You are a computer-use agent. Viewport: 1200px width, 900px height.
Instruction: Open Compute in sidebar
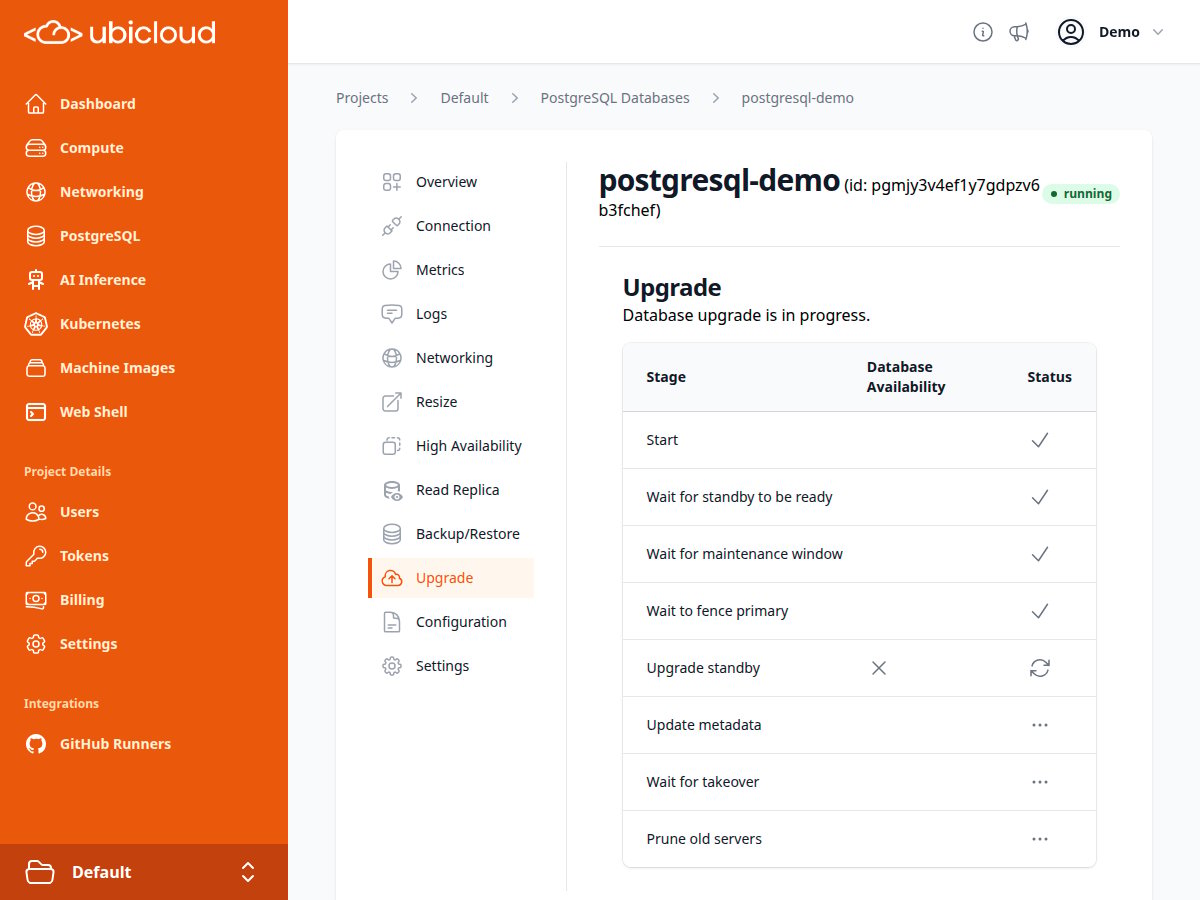[x=91, y=148]
